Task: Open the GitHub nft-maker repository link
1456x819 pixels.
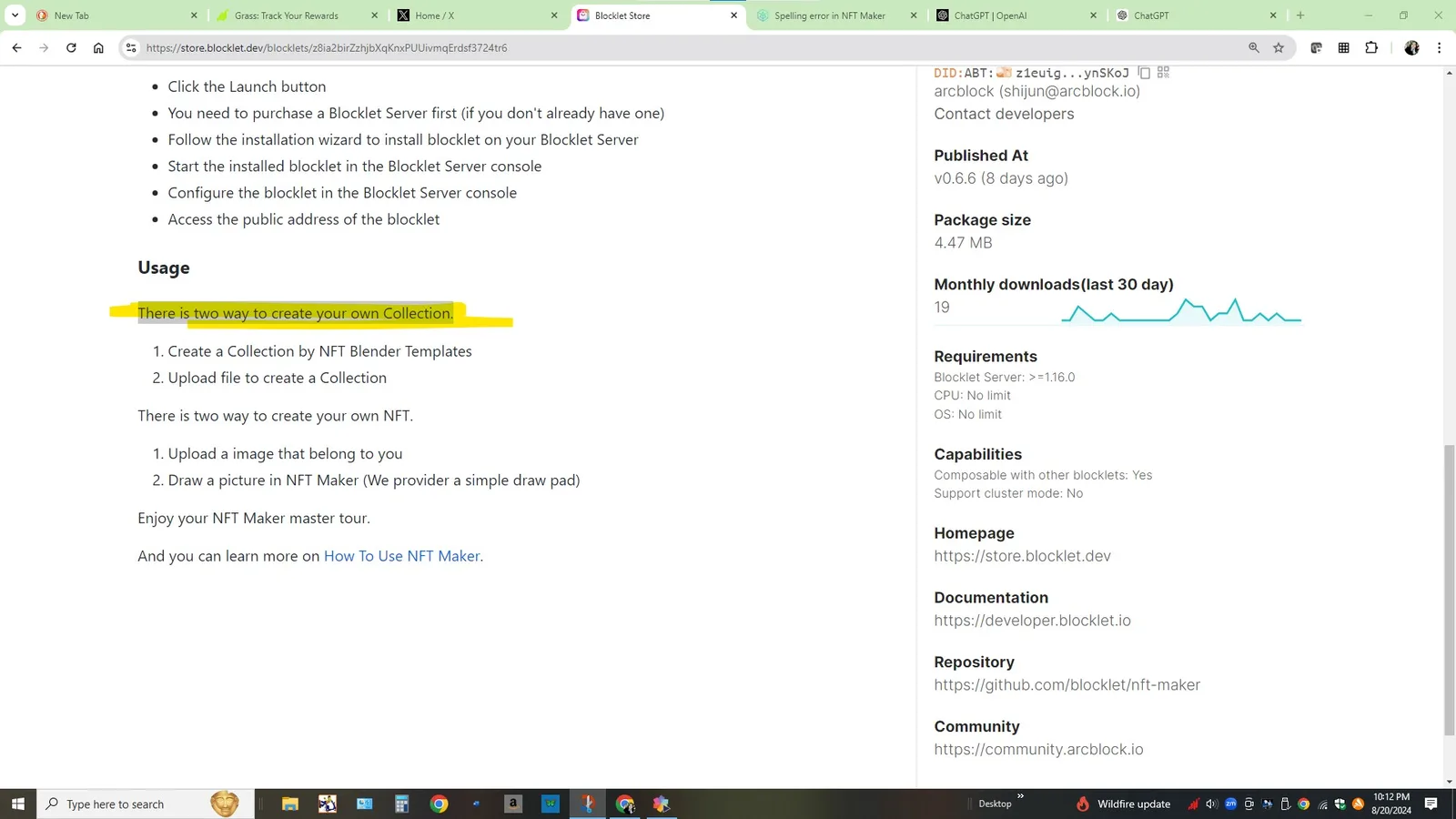Action: pyautogui.click(x=1067, y=685)
